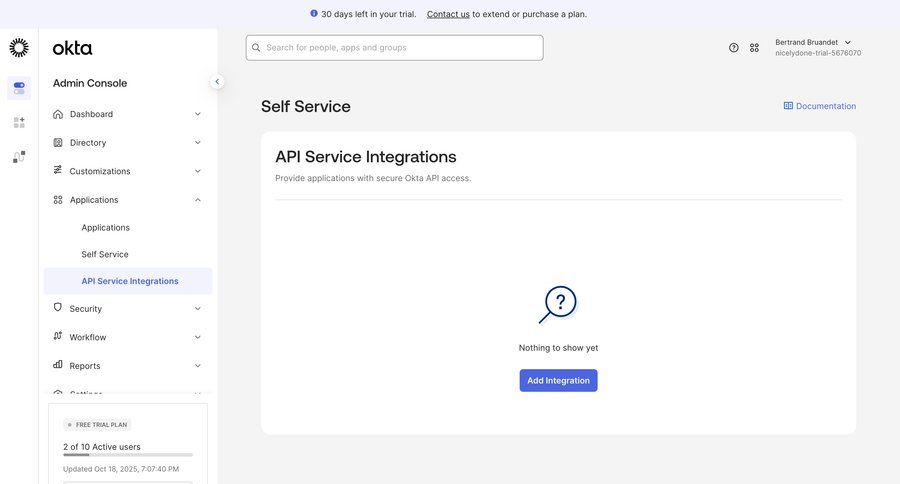The width and height of the screenshot is (900, 484).
Task: Click the 'Self Service' page title
Action: (306, 106)
